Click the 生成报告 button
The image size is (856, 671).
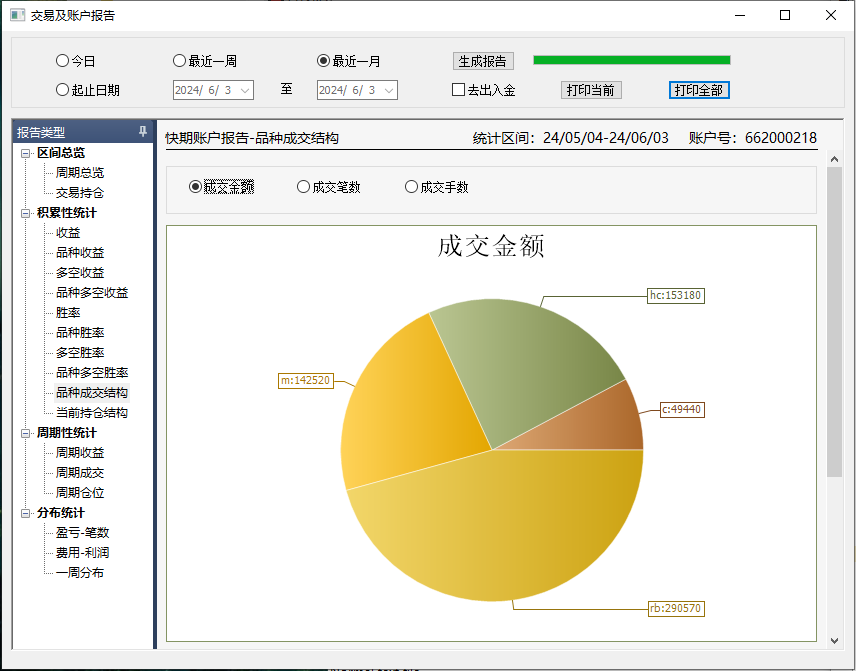point(483,61)
